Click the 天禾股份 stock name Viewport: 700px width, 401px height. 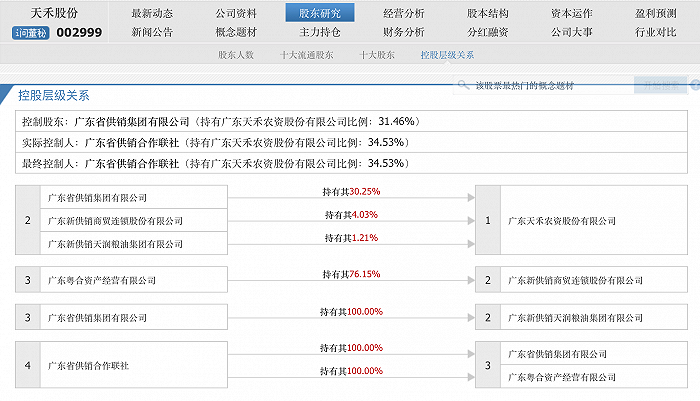coord(54,13)
